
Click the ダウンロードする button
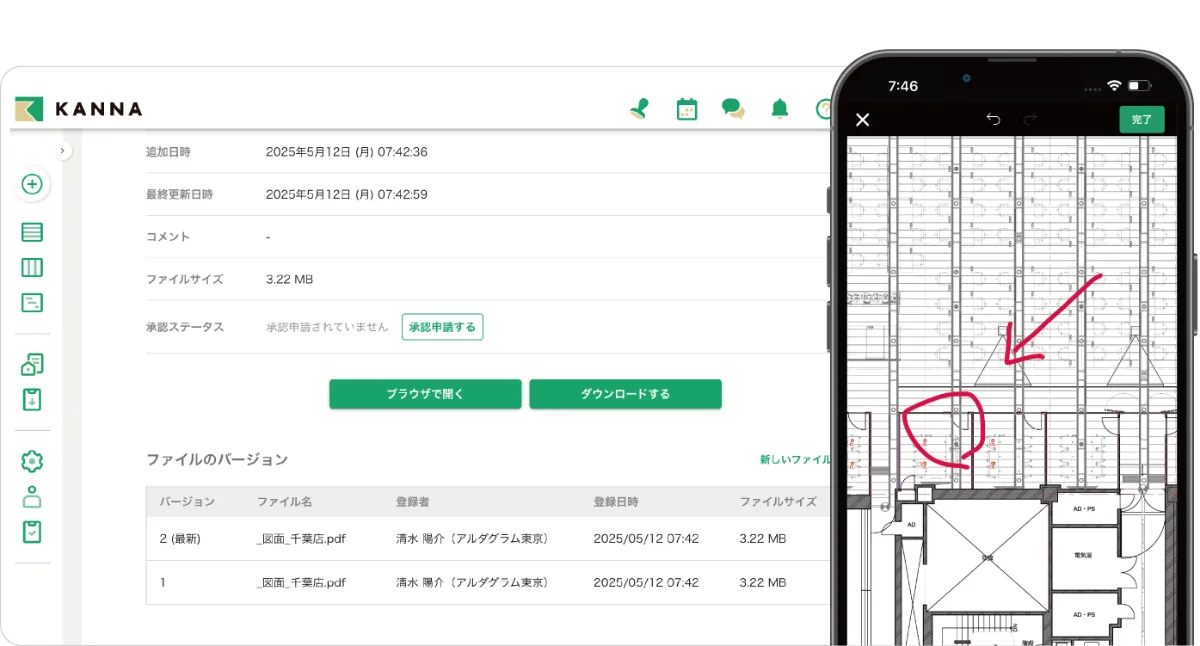[625, 394]
